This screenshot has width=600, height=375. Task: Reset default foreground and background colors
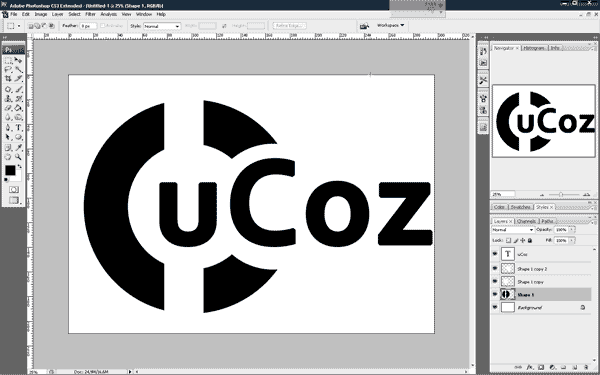6,179
